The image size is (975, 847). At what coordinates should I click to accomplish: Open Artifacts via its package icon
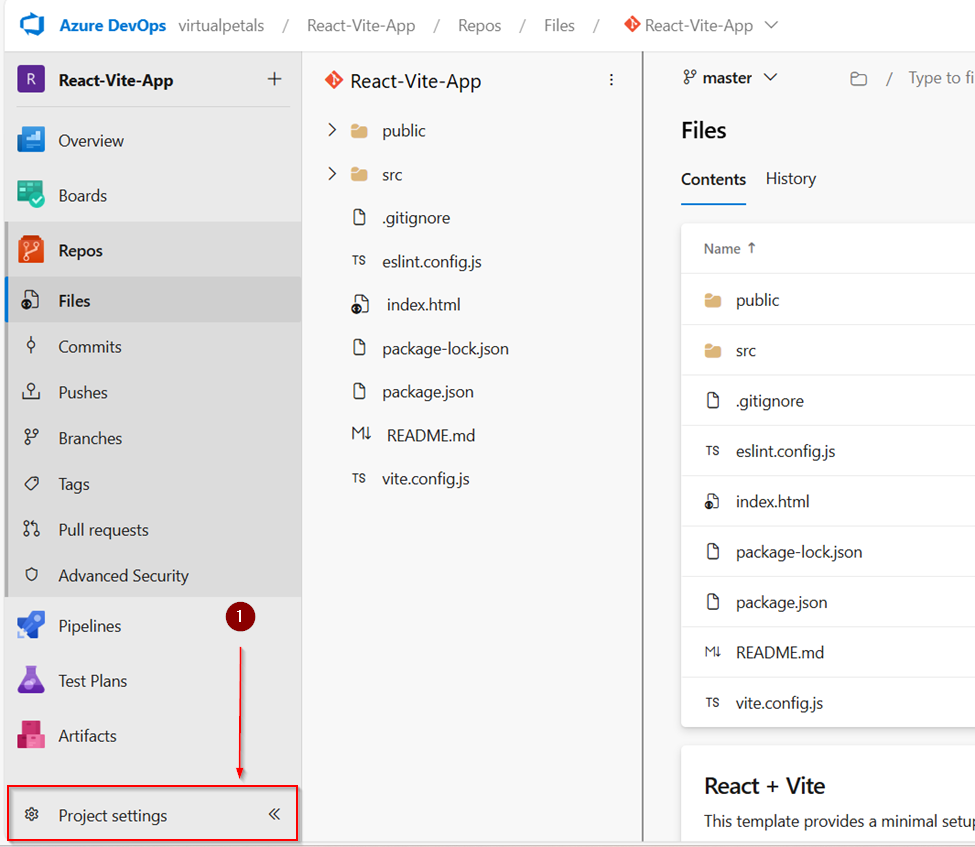pos(31,735)
